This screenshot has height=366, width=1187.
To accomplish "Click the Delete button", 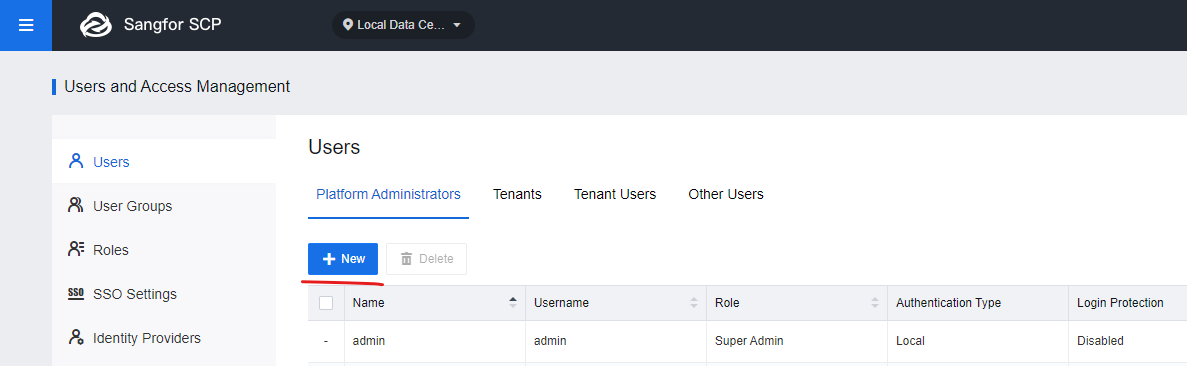I will (426, 258).
